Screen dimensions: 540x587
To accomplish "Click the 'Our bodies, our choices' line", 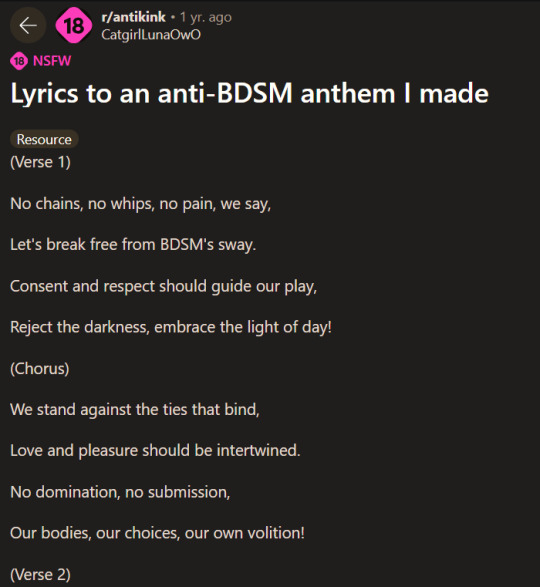I will pos(157,533).
